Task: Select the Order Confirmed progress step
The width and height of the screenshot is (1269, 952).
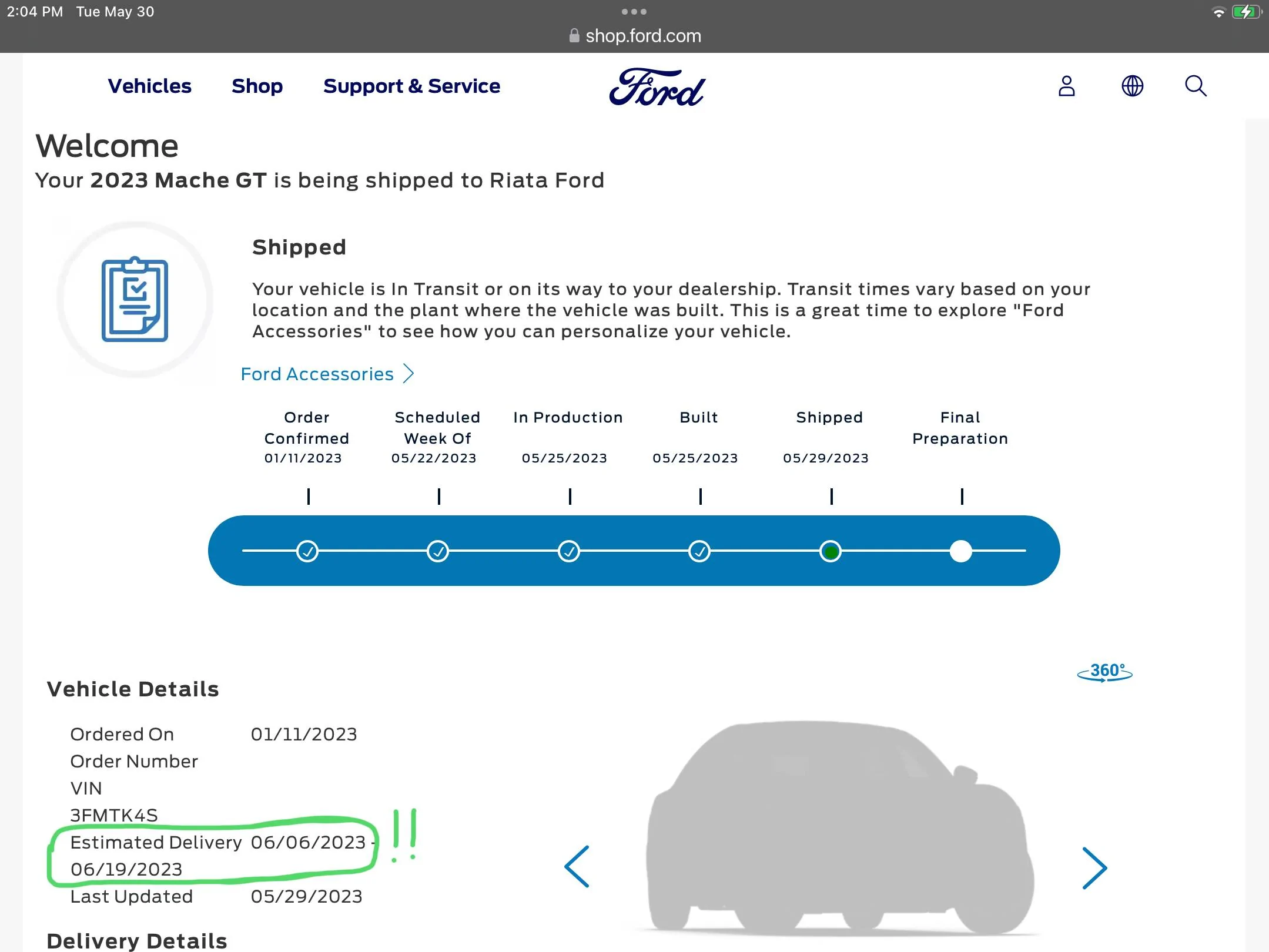Action: pyautogui.click(x=307, y=551)
